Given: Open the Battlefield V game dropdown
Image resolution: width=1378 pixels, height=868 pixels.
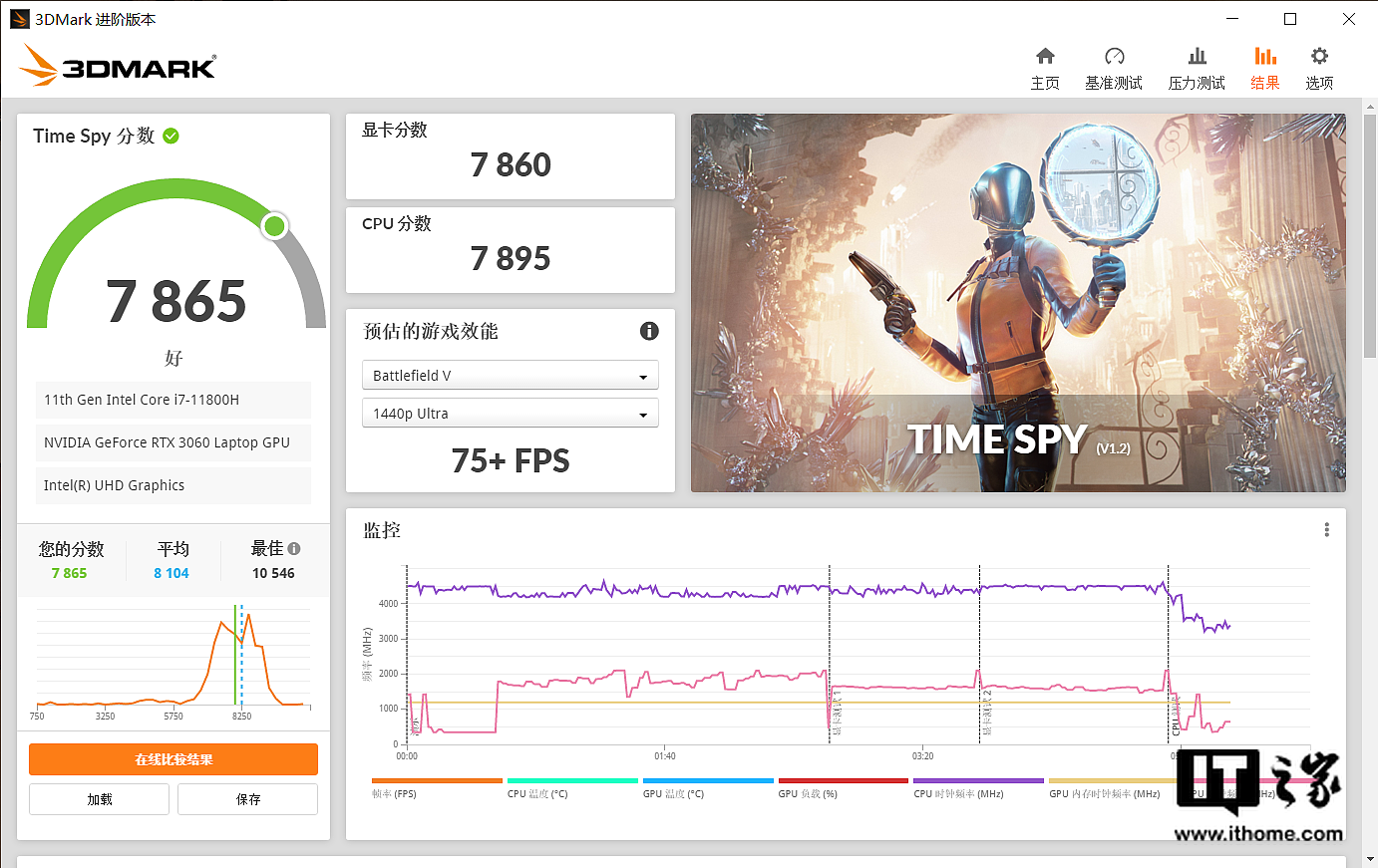Looking at the screenshot, I should click(511, 376).
